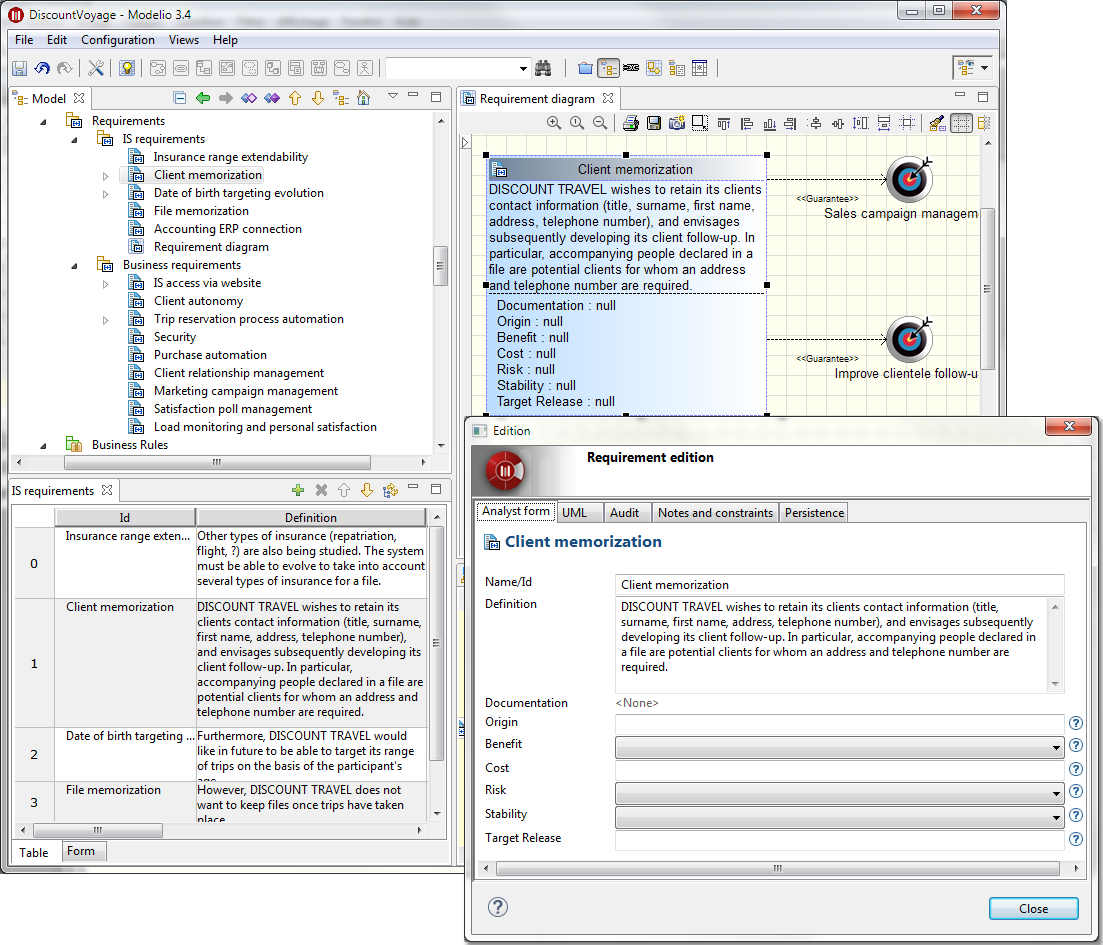Open the wrench-and-screwdriver settings tool
1103x945 pixels.
tap(96, 68)
